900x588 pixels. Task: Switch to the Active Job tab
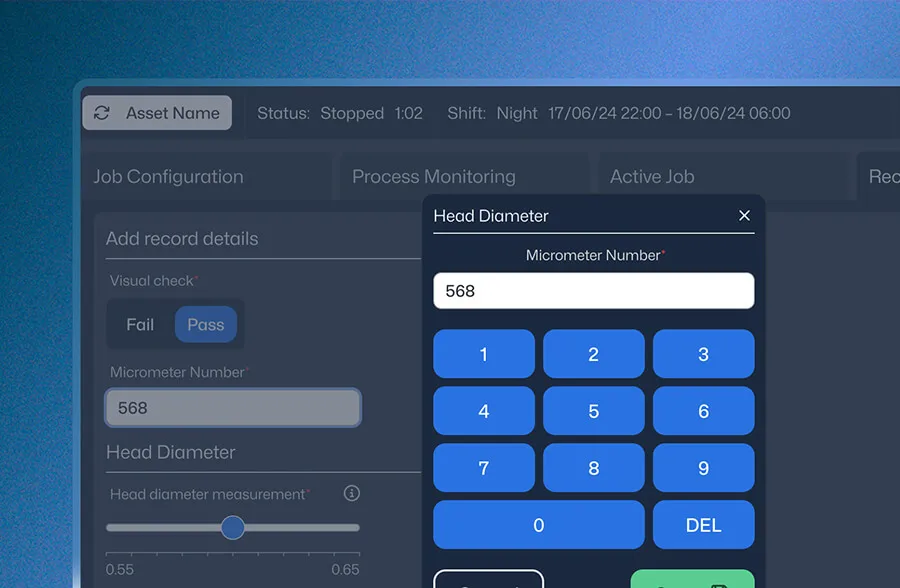(652, 176)
